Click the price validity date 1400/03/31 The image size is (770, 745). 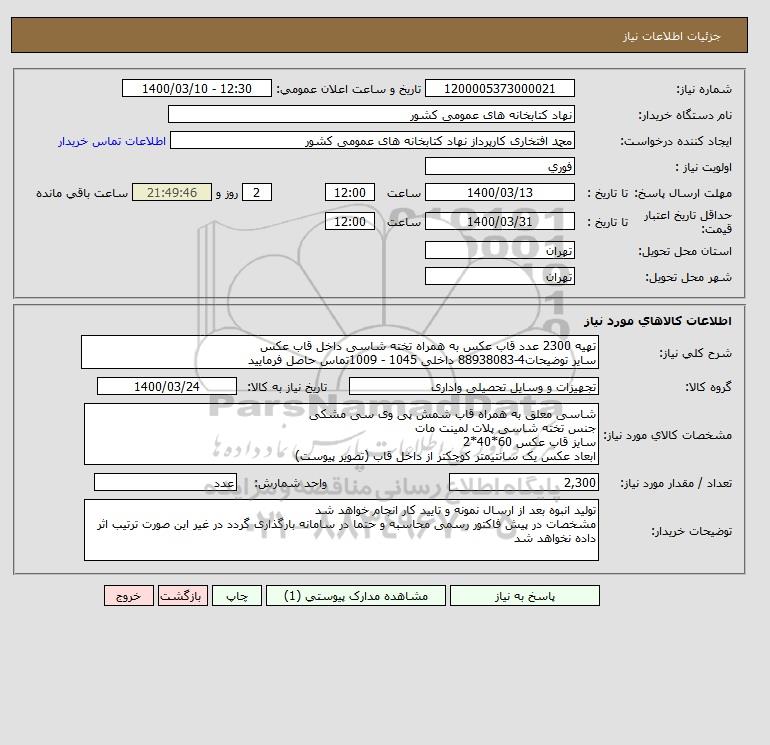[499, 221]
